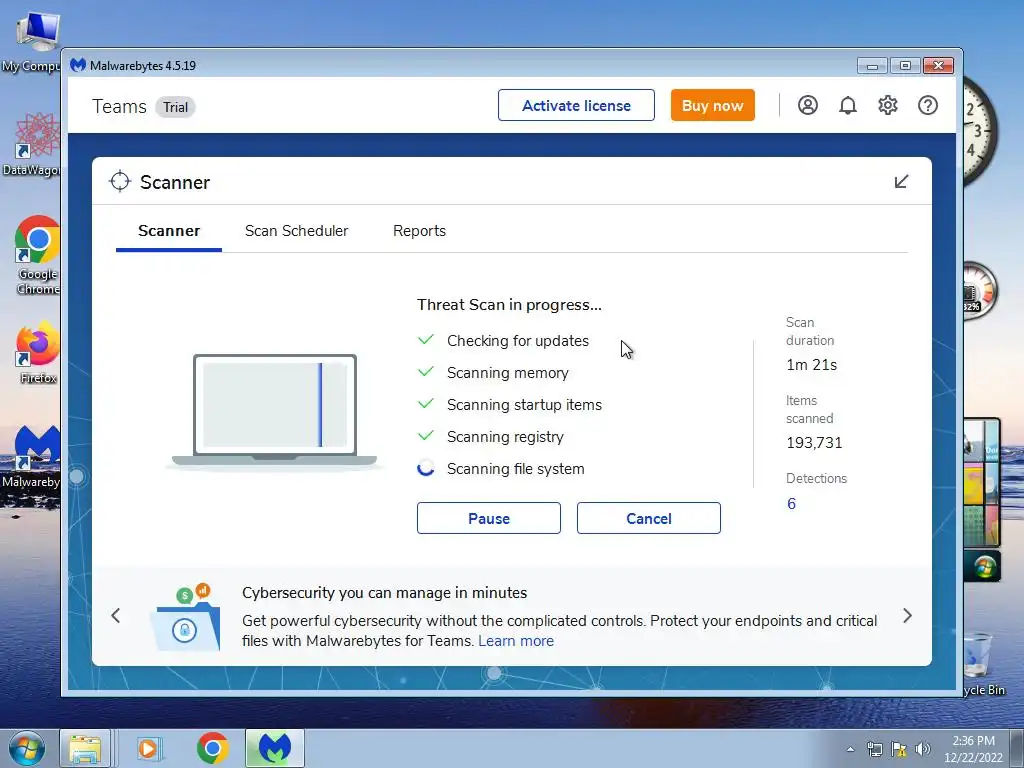Click the items scanned value 193,731
Viewport: 1024px width, 768px height.
coord(814,443)
